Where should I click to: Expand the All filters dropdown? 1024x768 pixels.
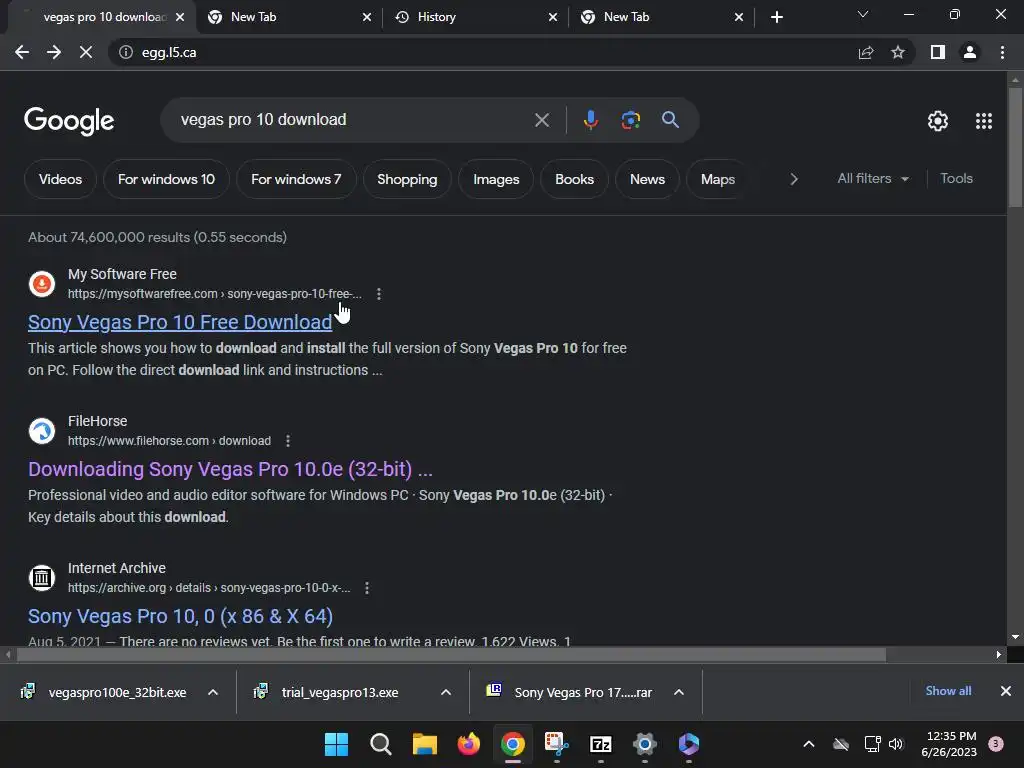click(x=872, y=178)
